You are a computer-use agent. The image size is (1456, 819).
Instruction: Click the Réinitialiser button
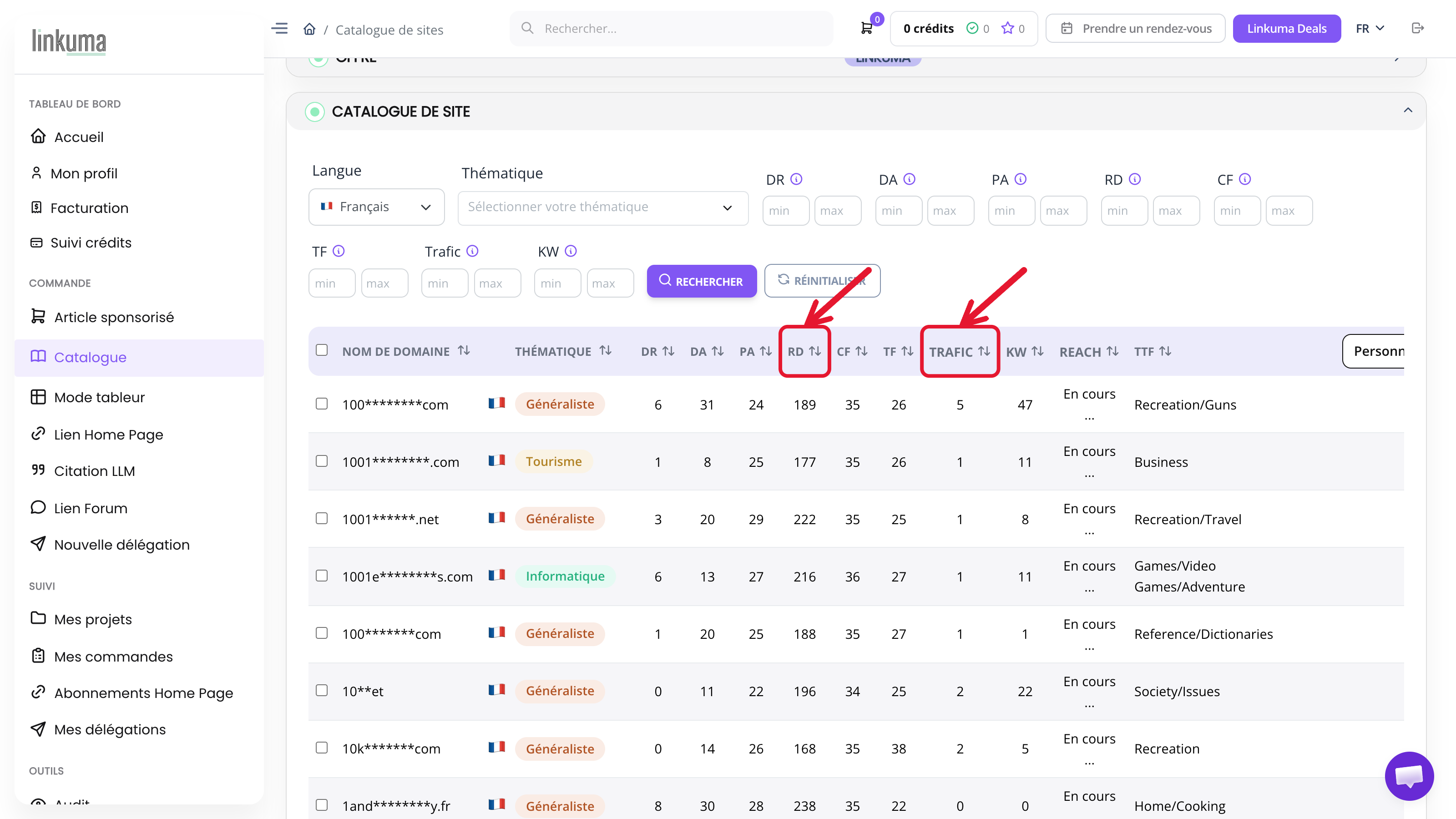[x=822, y=281]
